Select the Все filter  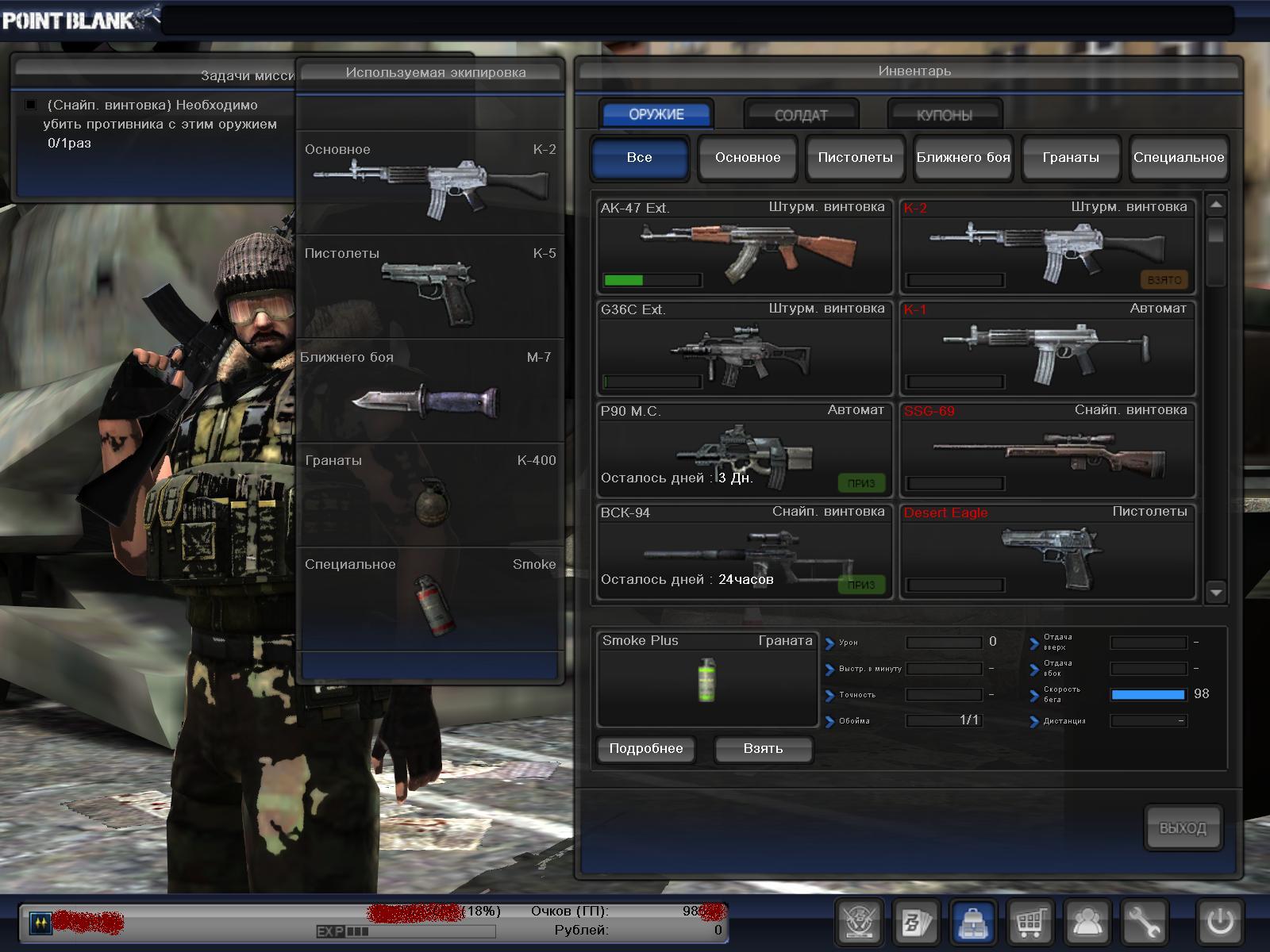[x=640, y=157]
